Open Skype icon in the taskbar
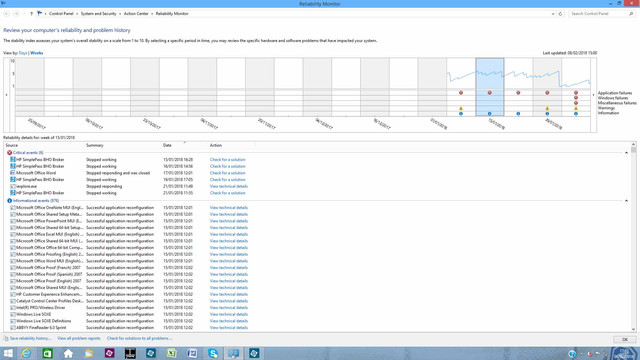Screen dimensions: 640x360 (213, 353)
